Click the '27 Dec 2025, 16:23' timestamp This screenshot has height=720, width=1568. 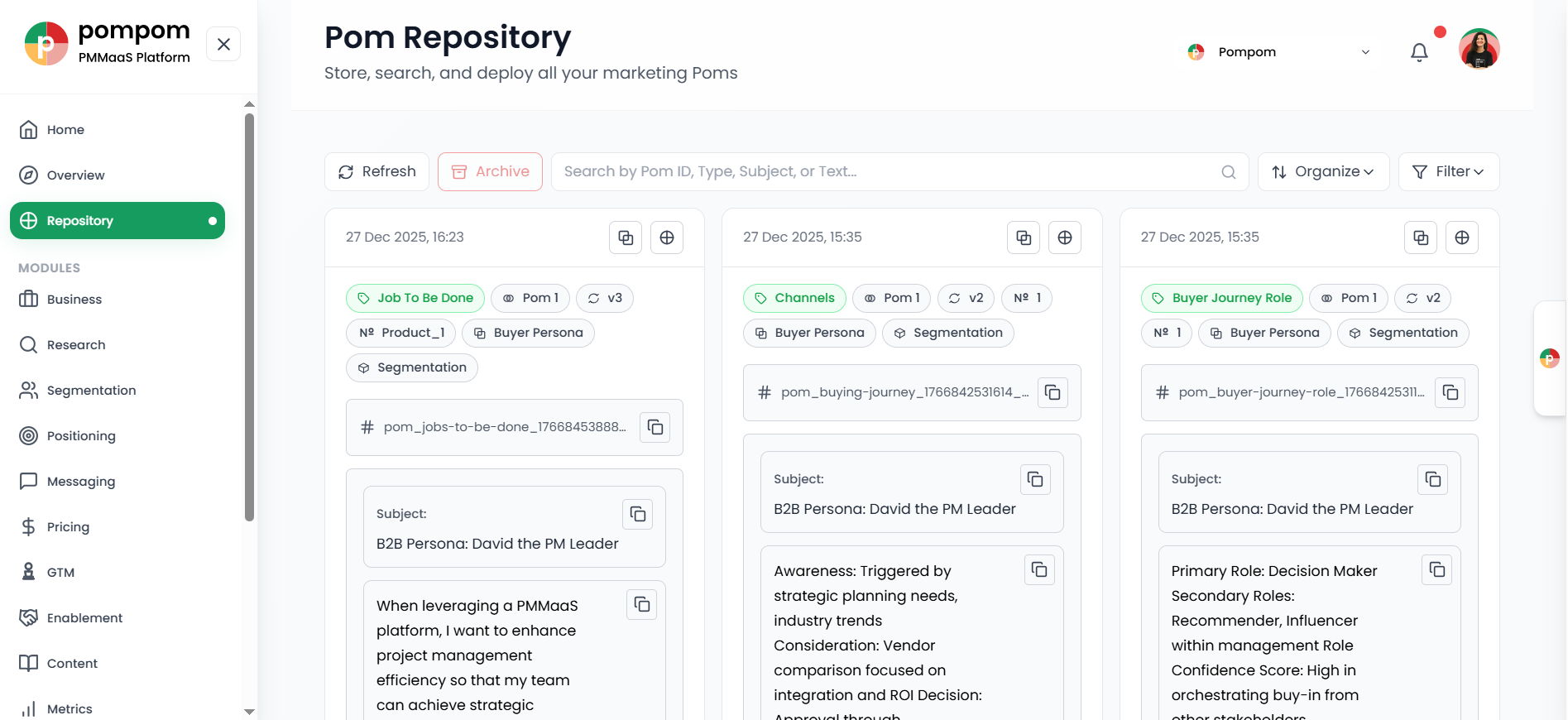[x=405, y=238]
